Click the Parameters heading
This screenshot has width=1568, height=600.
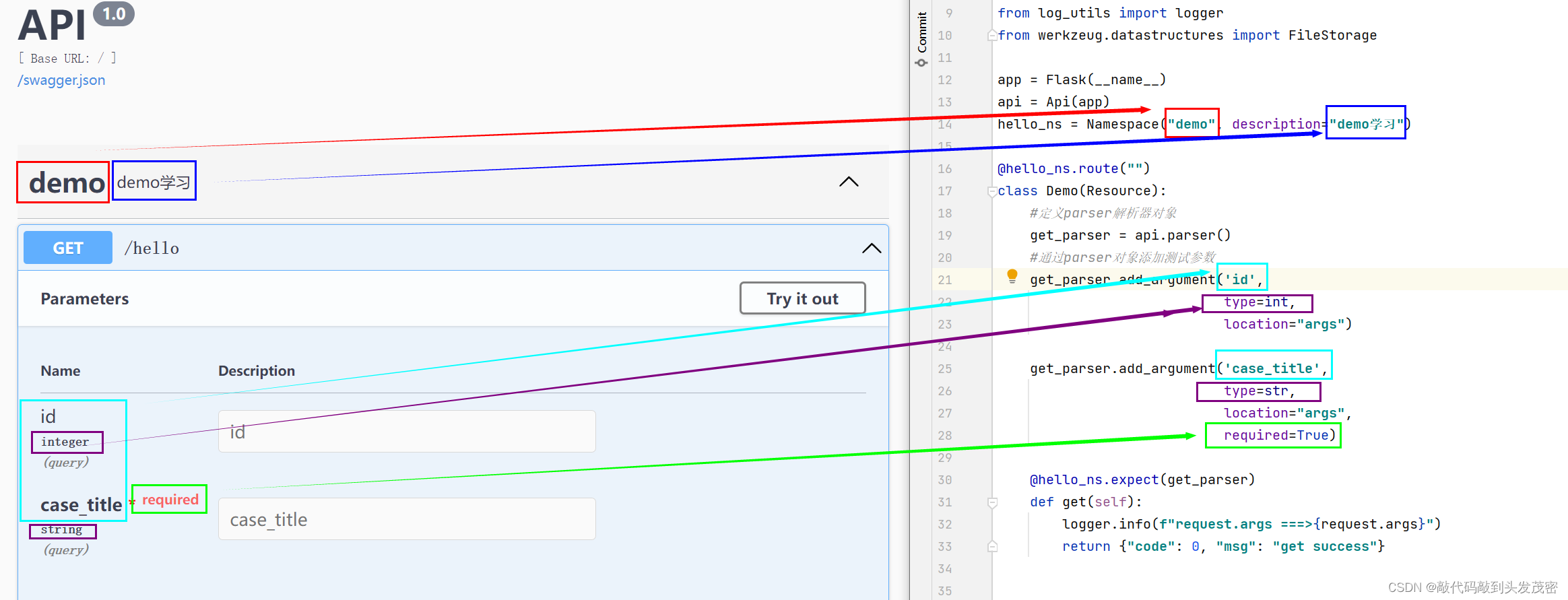(x=84, y=299)
